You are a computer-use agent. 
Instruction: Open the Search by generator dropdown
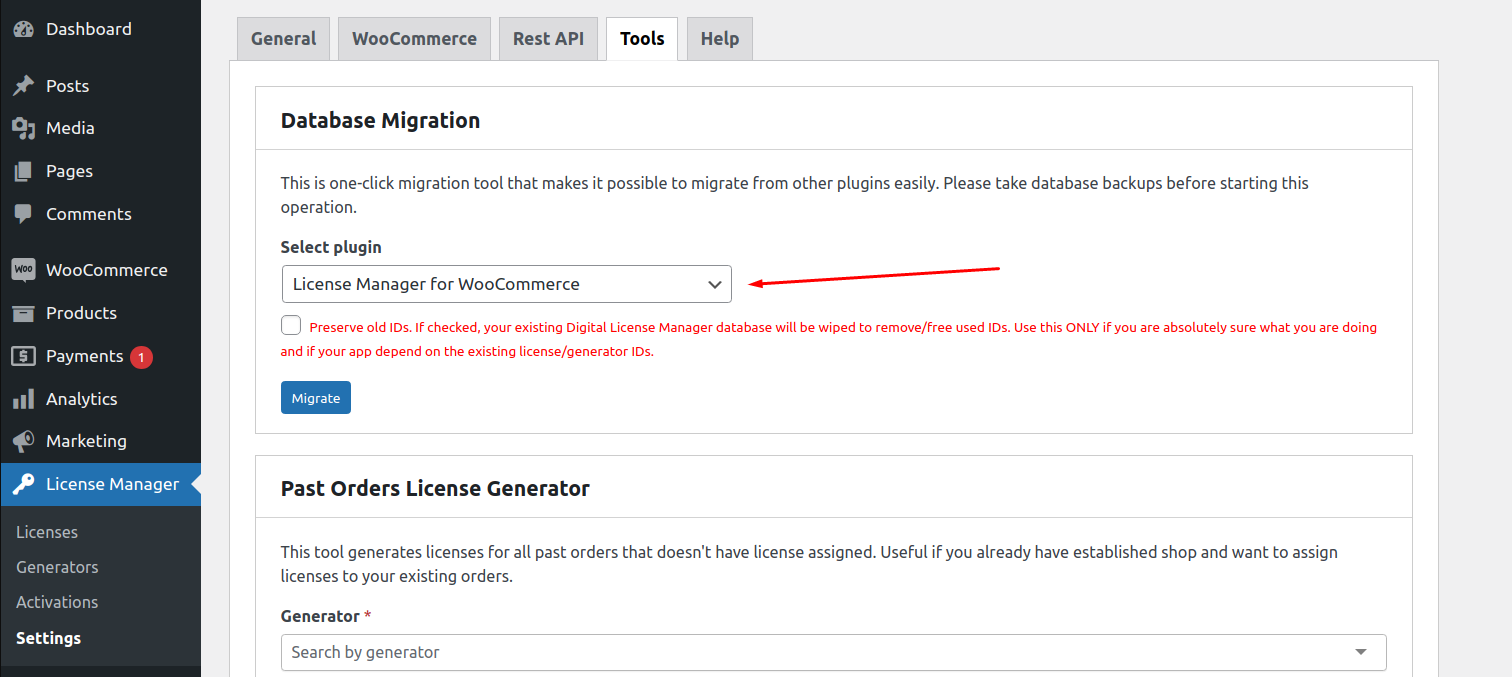click(833, 652)
